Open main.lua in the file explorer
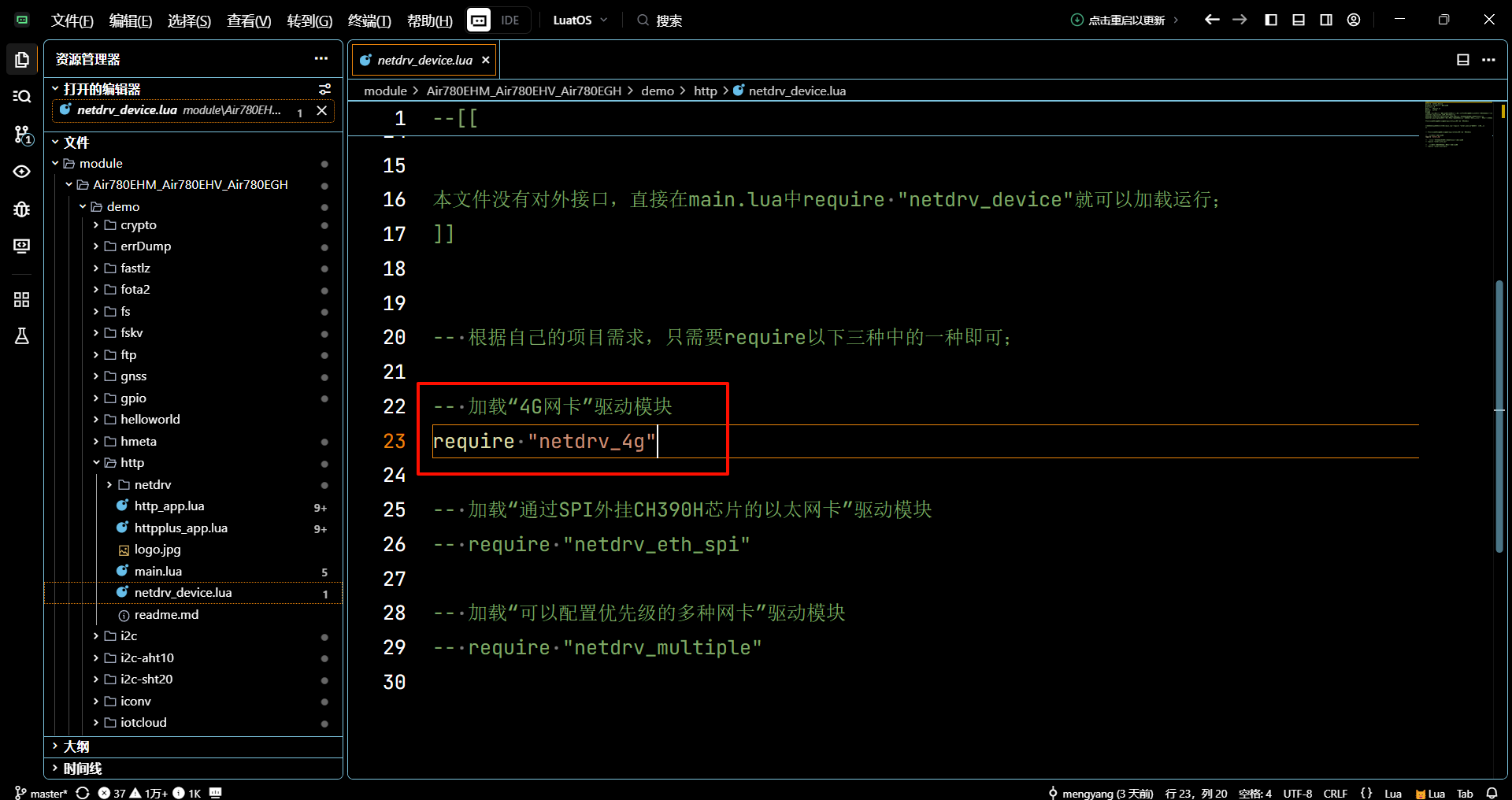This screenshot has height=800, width=1512. [157, 571]
